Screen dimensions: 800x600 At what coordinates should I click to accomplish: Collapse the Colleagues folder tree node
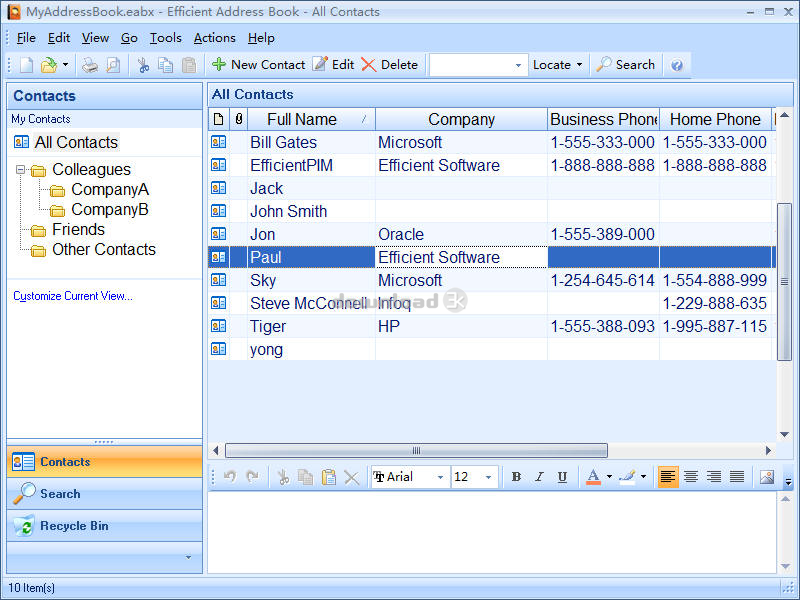(x=20, y=170)
